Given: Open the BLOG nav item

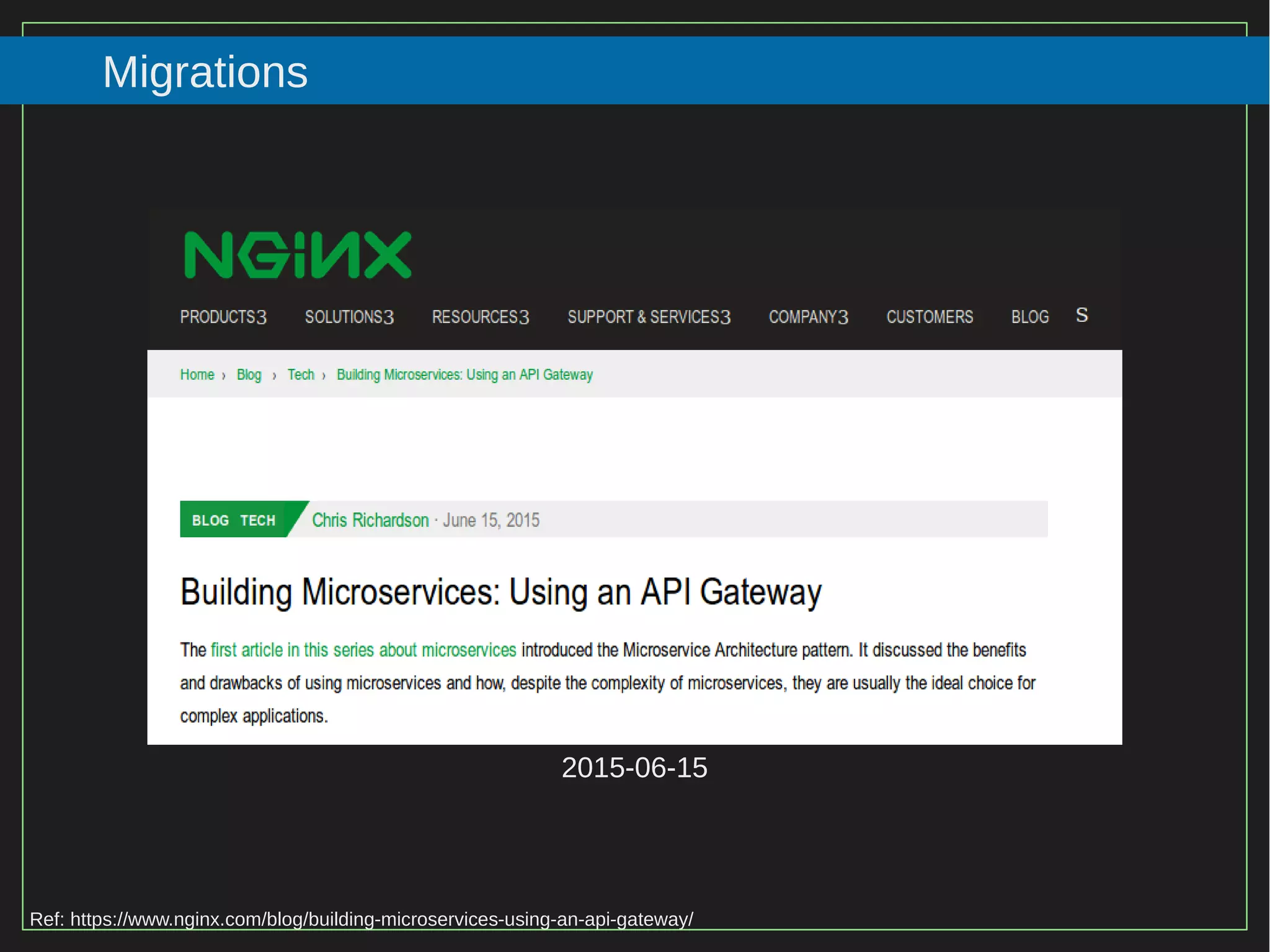Looking at the screenshot, I should 1030,317.
